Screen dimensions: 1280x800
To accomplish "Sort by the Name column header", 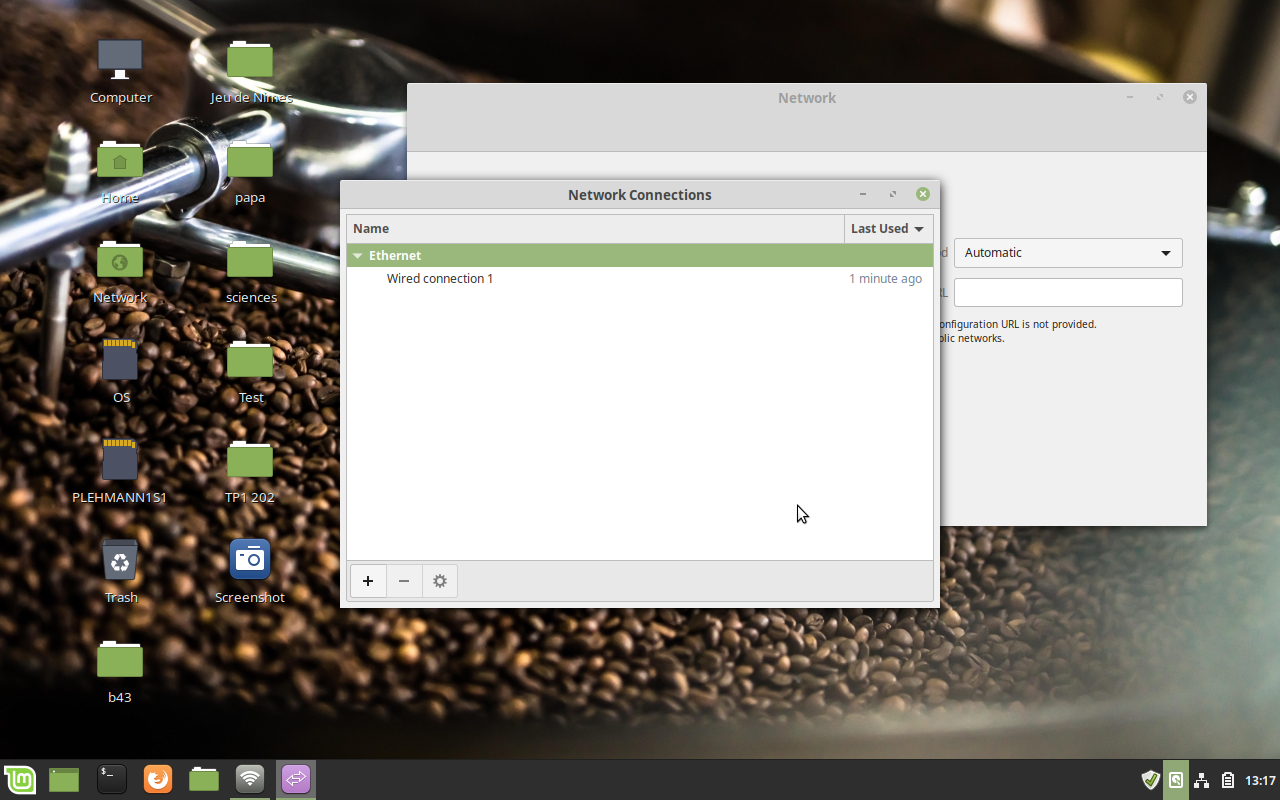I will click(595, 229).
